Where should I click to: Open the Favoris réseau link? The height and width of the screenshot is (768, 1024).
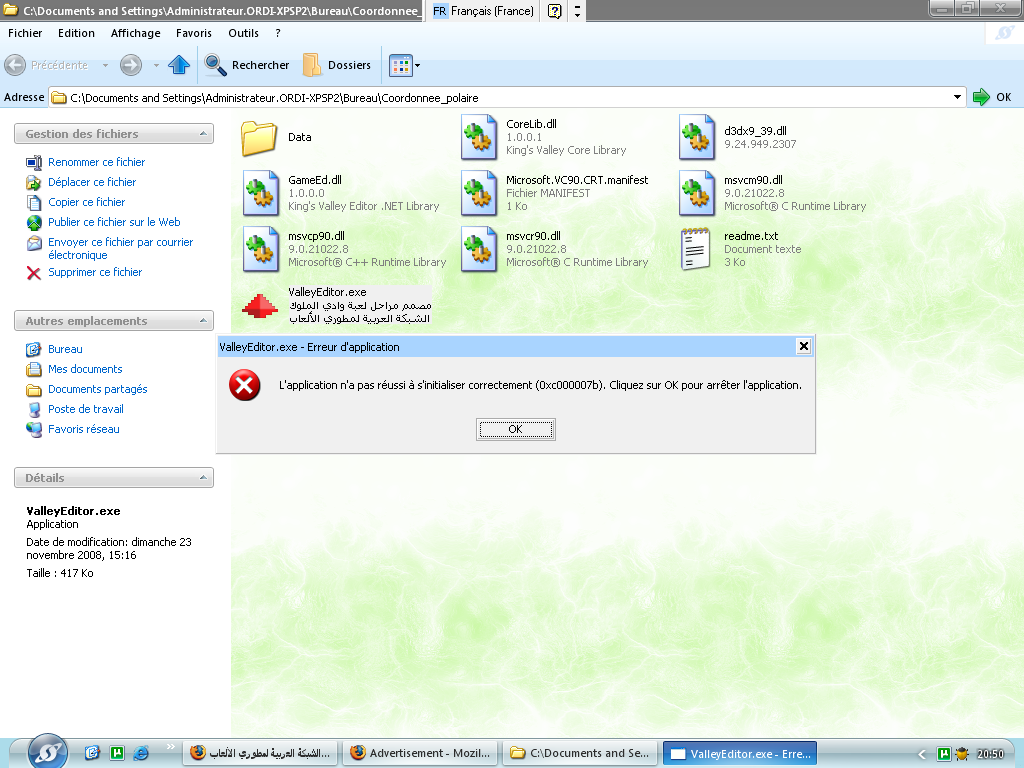[84, 430]
